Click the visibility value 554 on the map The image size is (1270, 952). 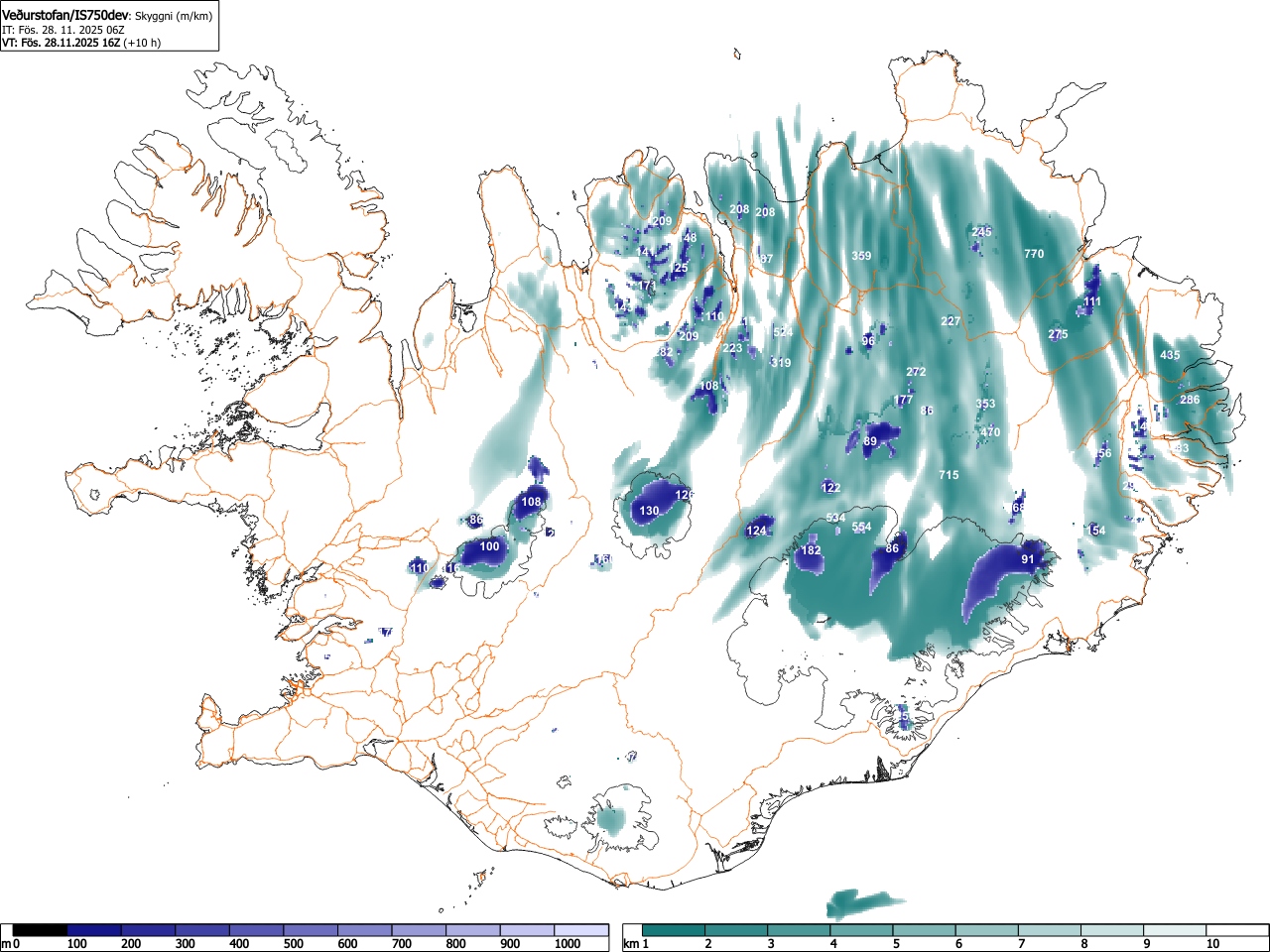click(861, 528)
